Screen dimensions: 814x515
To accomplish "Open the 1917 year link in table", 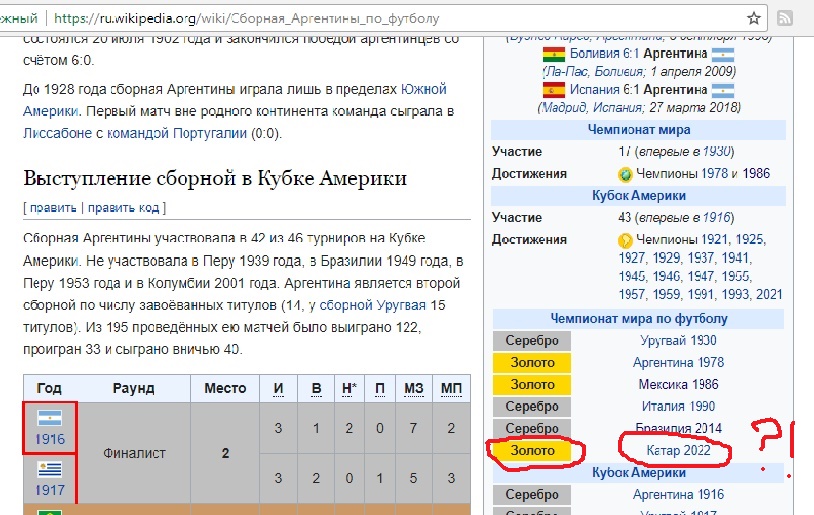I will click(x=50, y=490).
